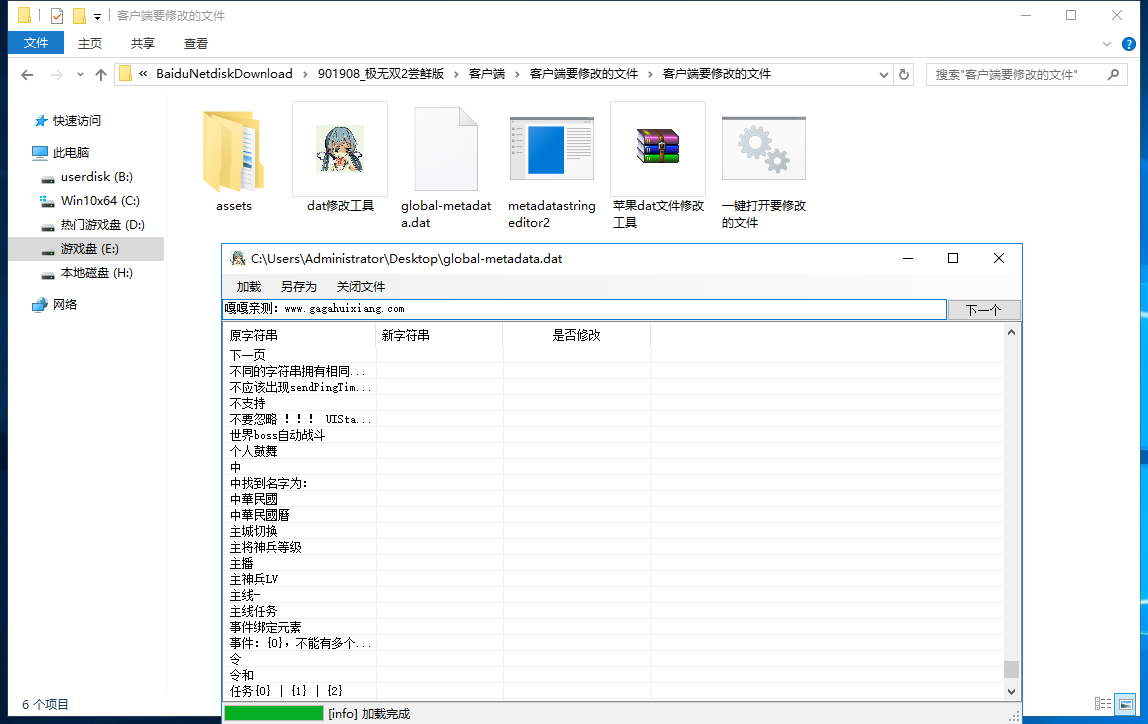The width and height of the screenshot is (1148, 724).
Task: Open the address bar history dropdown
Action: [x=882, y=73]
